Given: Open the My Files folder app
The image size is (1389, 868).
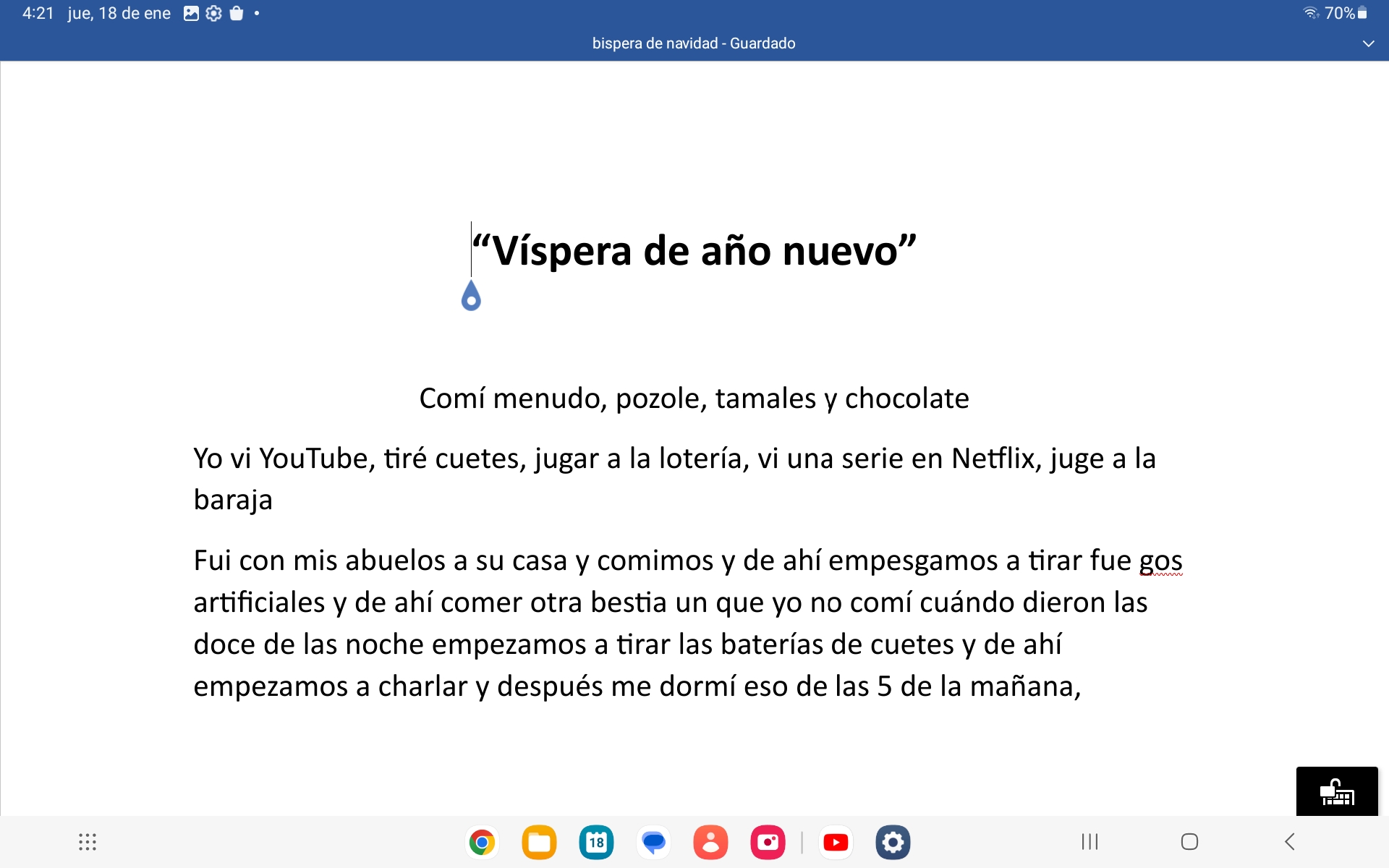Looking at the screenshot, I should [x=539, y=842].
